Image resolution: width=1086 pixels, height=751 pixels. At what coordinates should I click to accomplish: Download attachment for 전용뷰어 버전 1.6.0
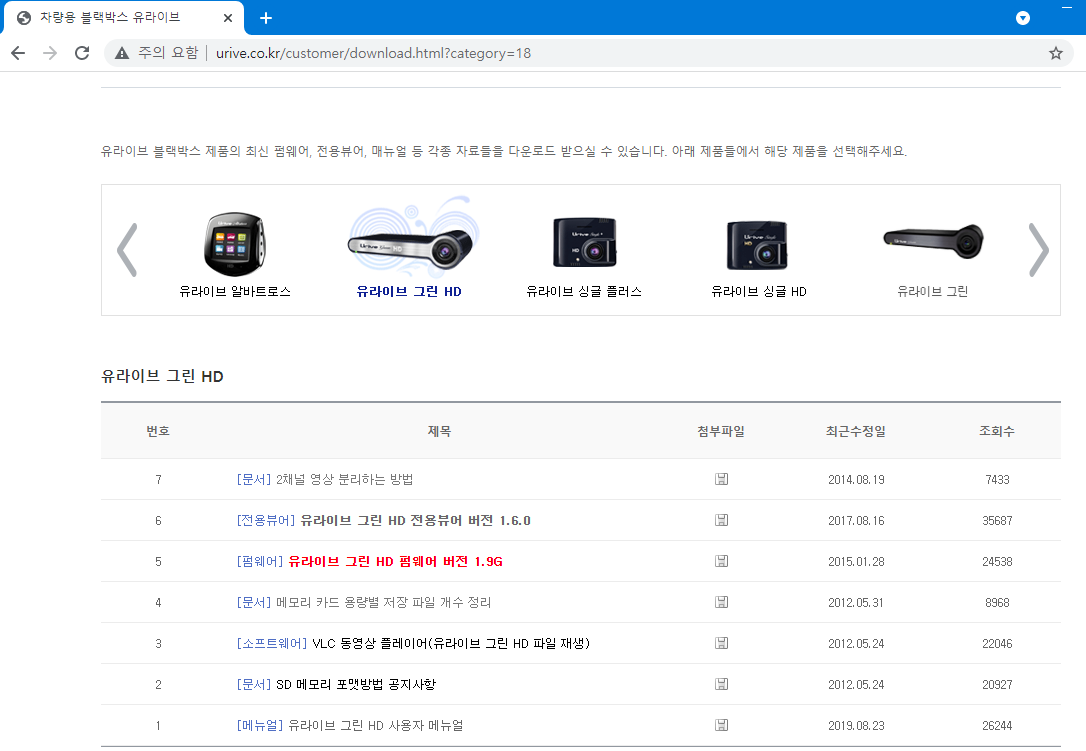[x=721, y=520]
